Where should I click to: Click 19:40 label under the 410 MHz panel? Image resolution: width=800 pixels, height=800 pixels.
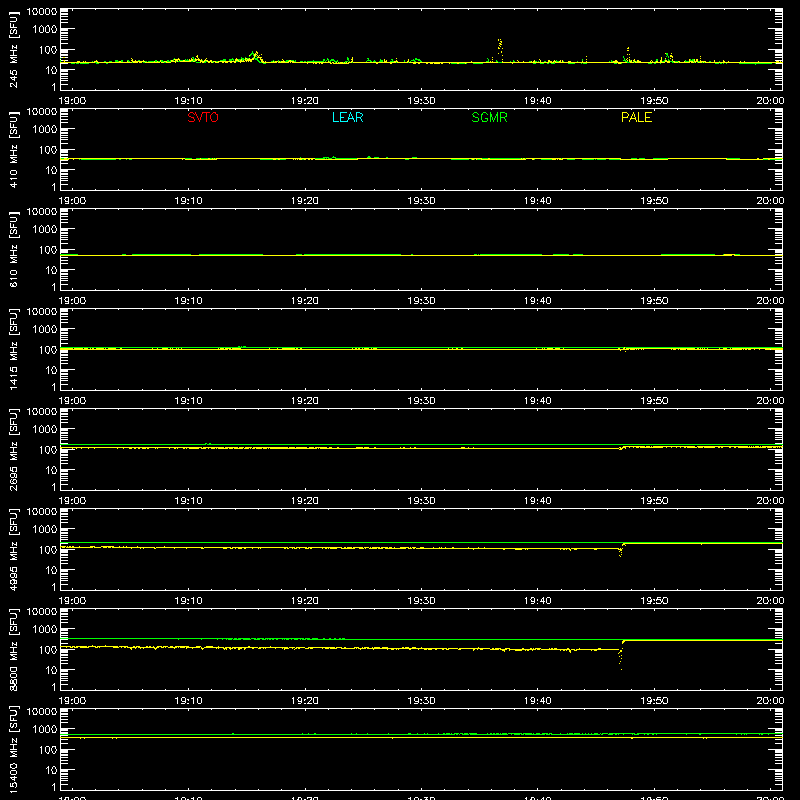coord(537,201)
